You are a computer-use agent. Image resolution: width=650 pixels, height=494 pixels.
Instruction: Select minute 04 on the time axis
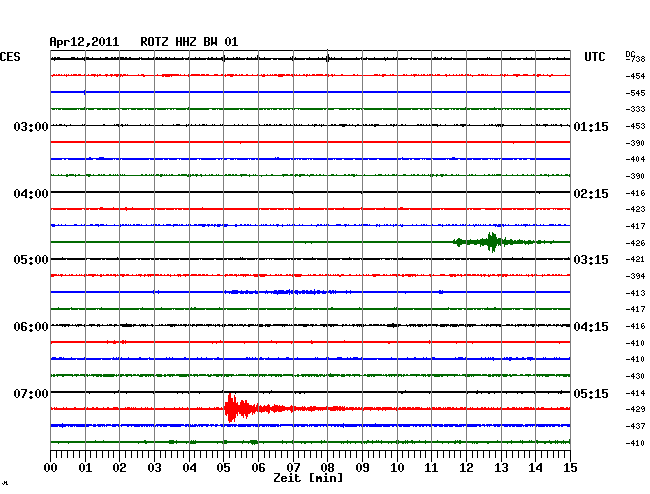pyautogui.click(x=189, y=467)
